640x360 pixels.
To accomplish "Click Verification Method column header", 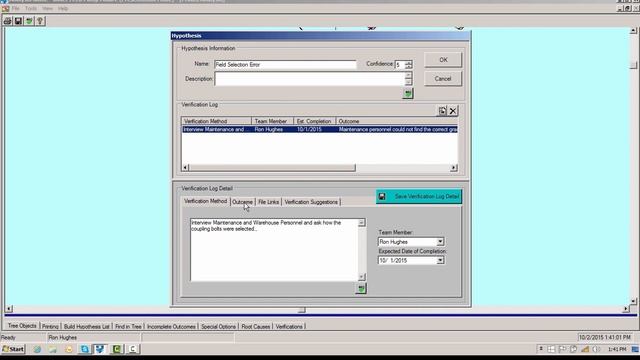I will (216, 121).
